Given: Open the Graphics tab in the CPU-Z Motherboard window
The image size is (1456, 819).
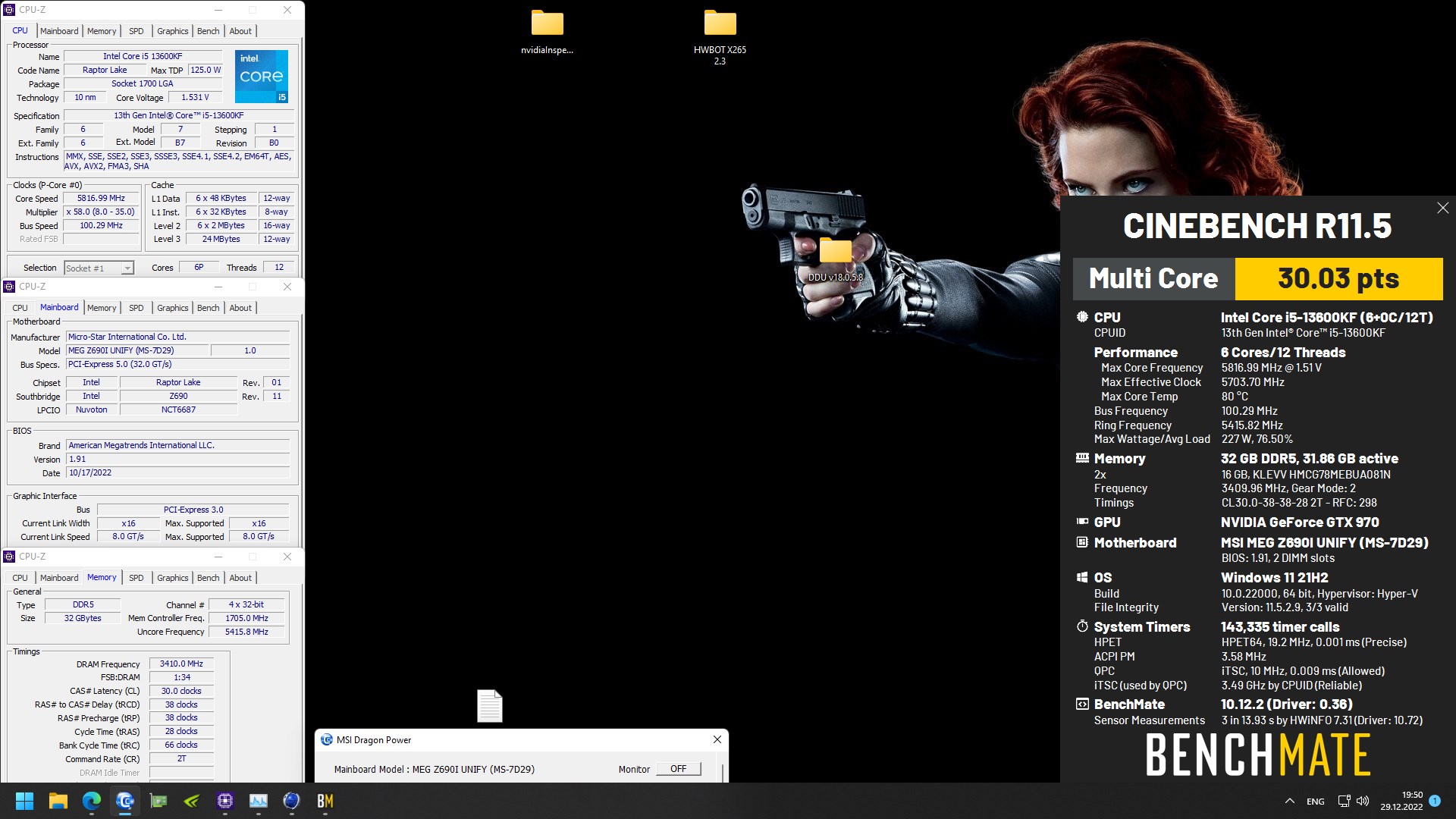Looking at the screenshot, I should tap(173, 308).
